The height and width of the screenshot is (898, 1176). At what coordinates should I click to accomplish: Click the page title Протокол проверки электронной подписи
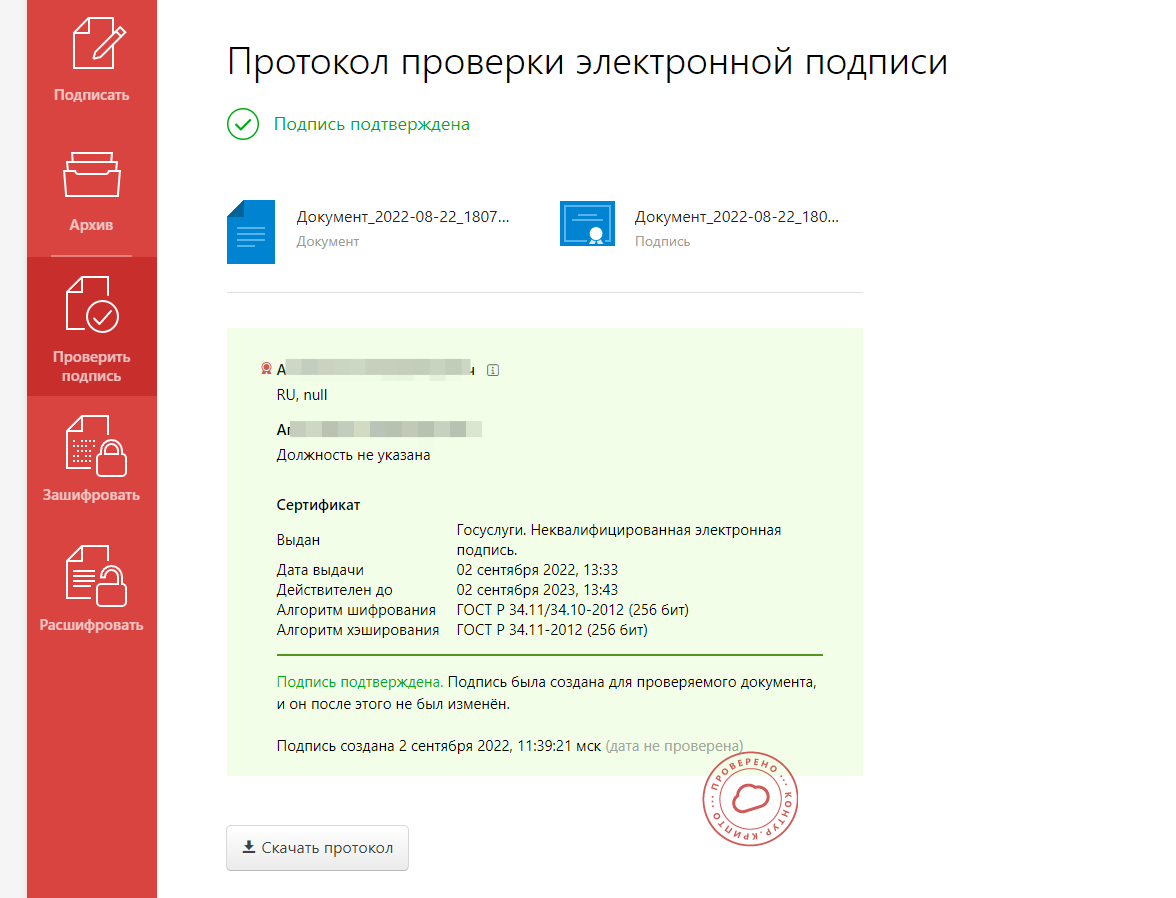click(x=587, y=62)
